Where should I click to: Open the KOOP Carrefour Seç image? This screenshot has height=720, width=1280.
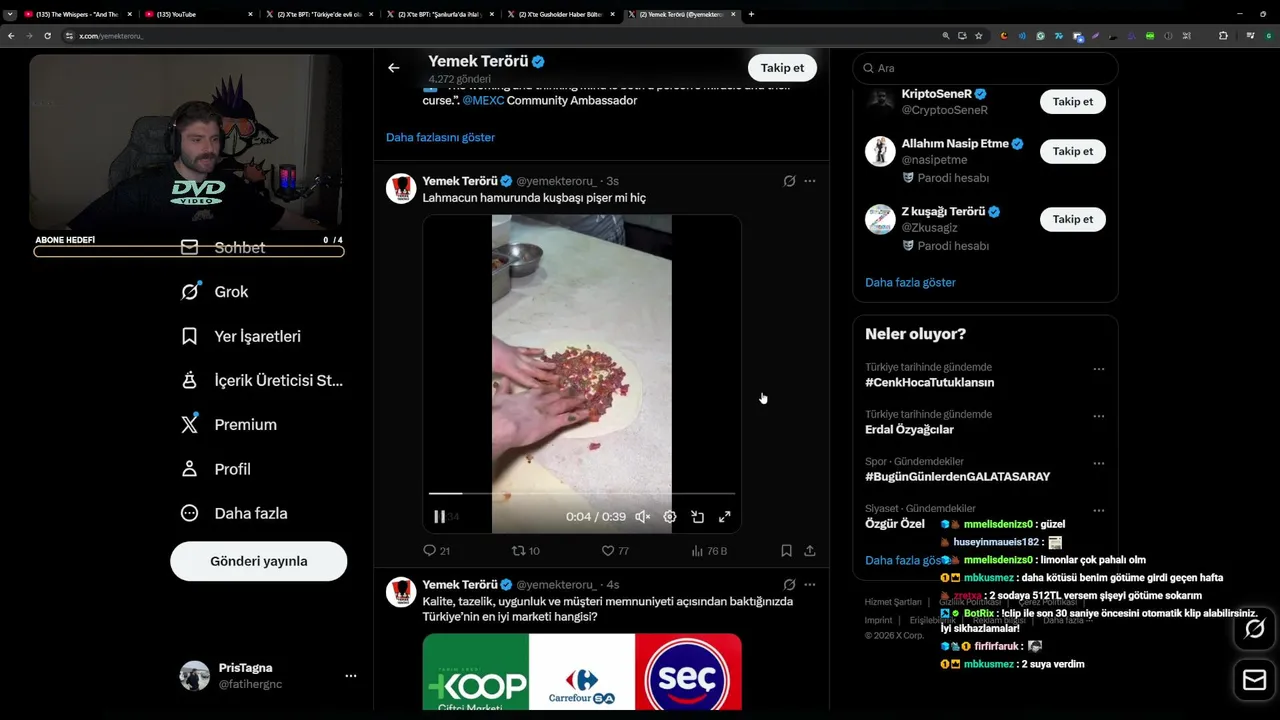[582, 672]
